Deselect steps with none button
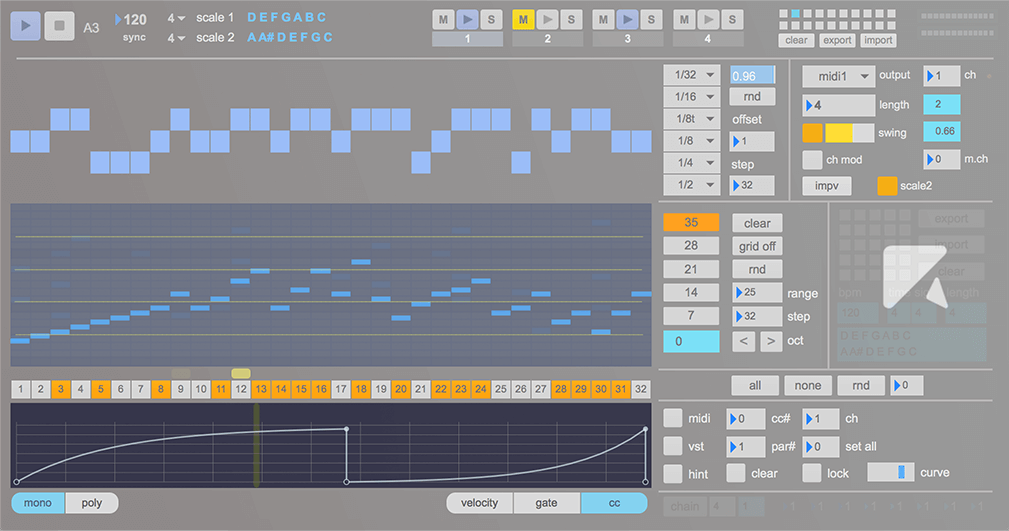 [x=808, y=386]
